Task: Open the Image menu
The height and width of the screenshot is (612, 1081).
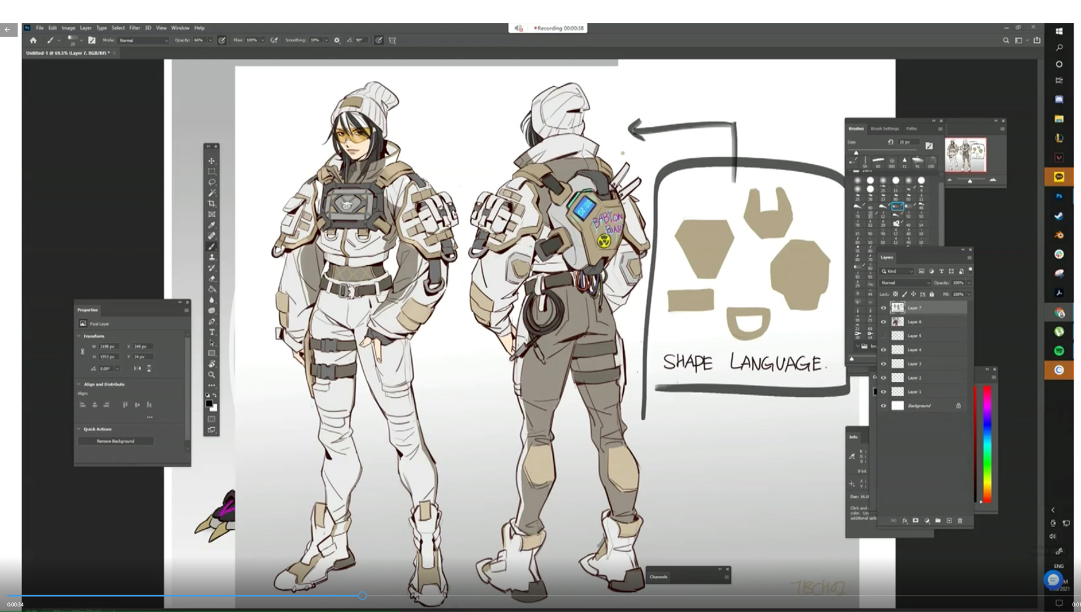Action: (68, 28)
